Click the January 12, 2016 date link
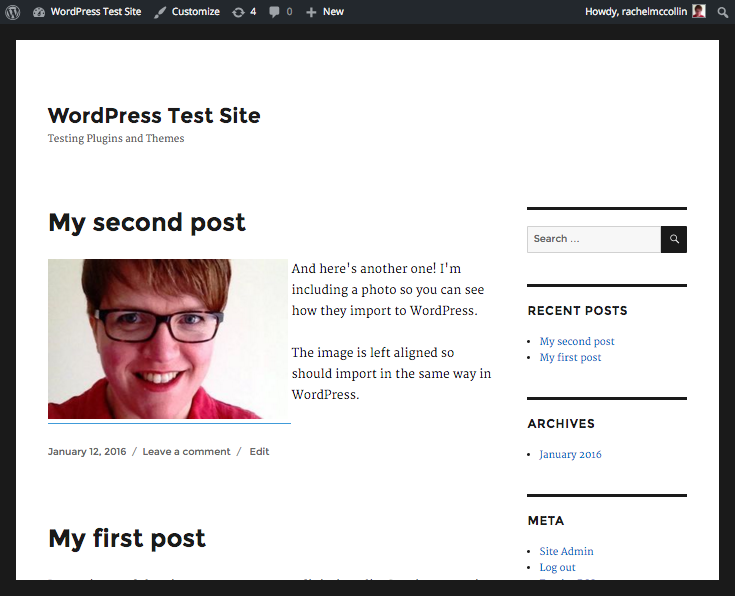 tap(87, 452)
